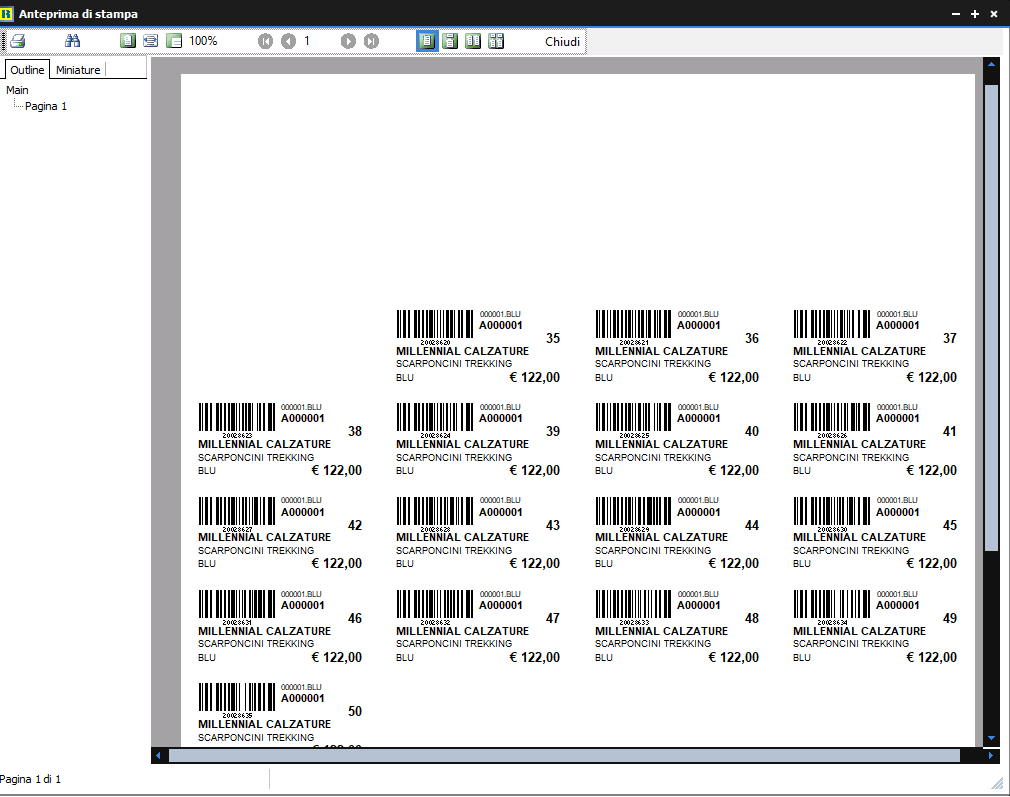Click the 100% zoom value

point(203,41)
